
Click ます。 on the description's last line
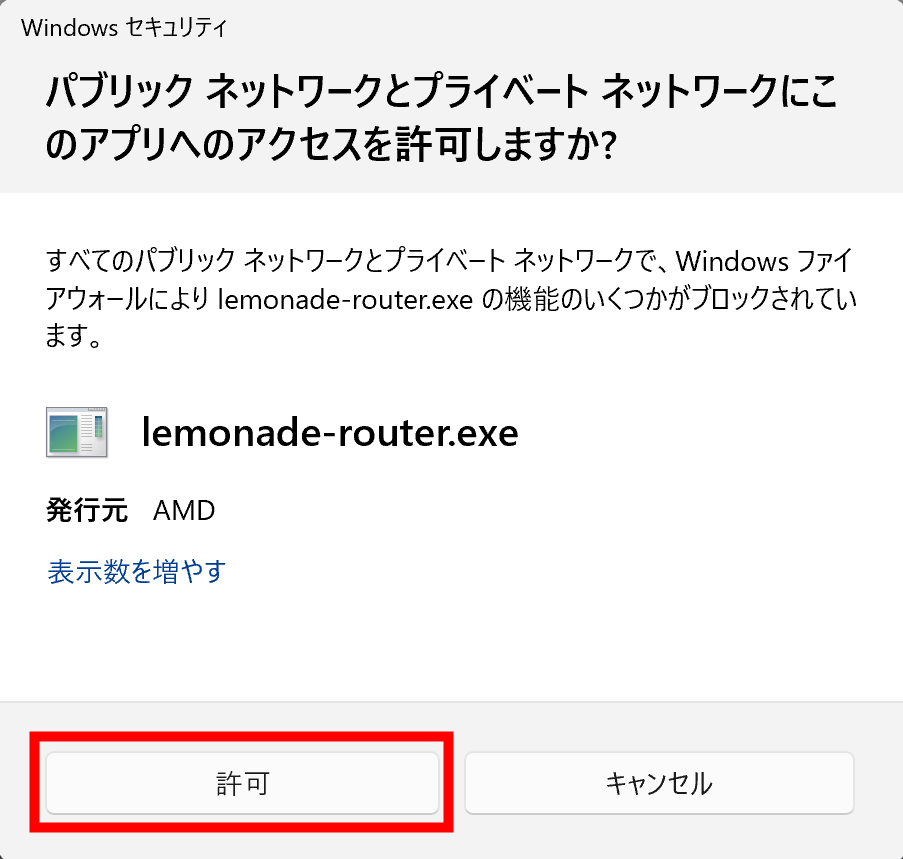click(75, 338)
